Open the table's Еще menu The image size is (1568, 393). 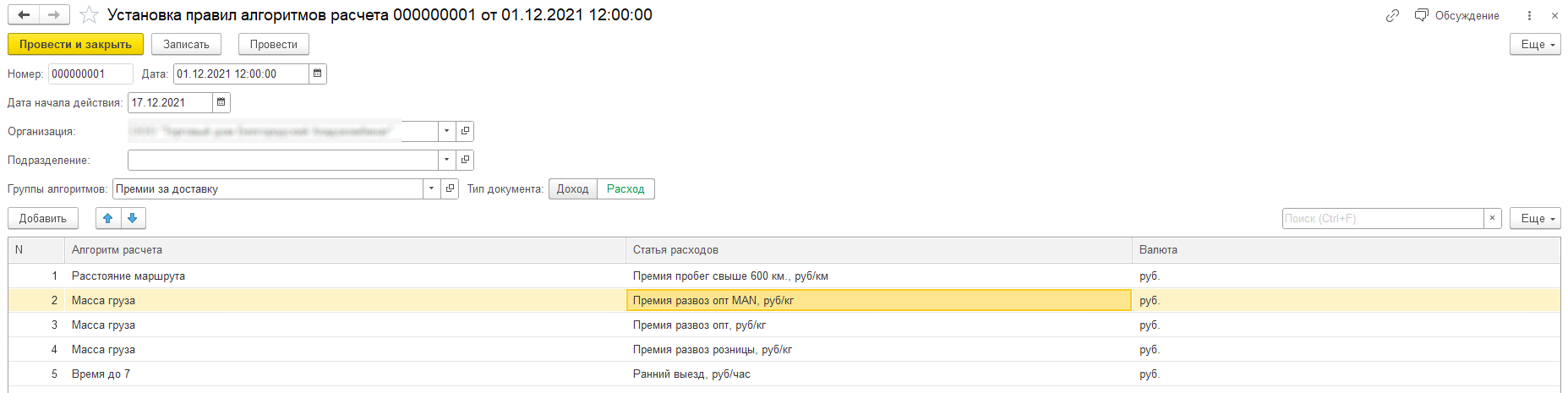[x=1534, y=218]
